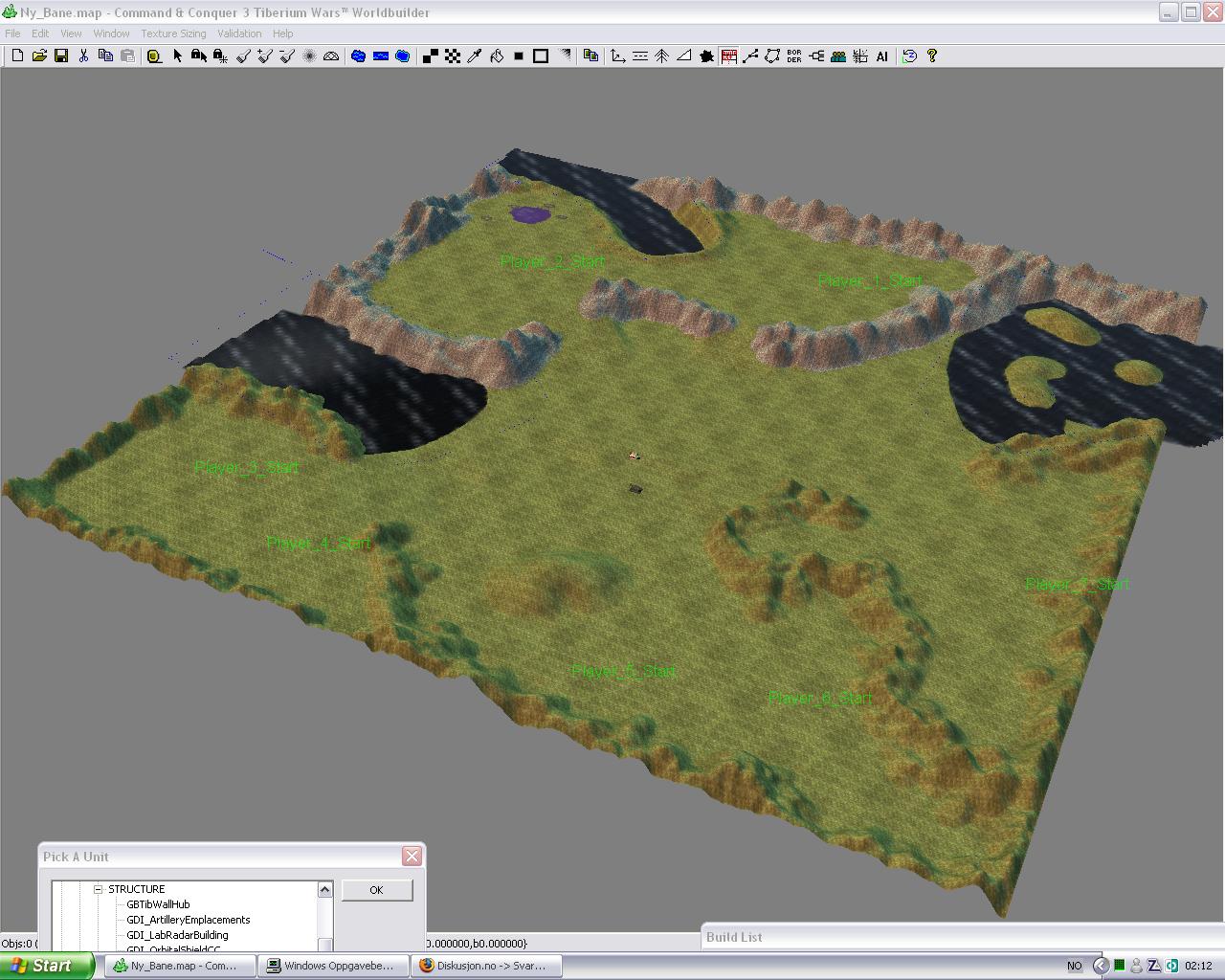Select the single tile texture tool

click(x=431, y=56)
